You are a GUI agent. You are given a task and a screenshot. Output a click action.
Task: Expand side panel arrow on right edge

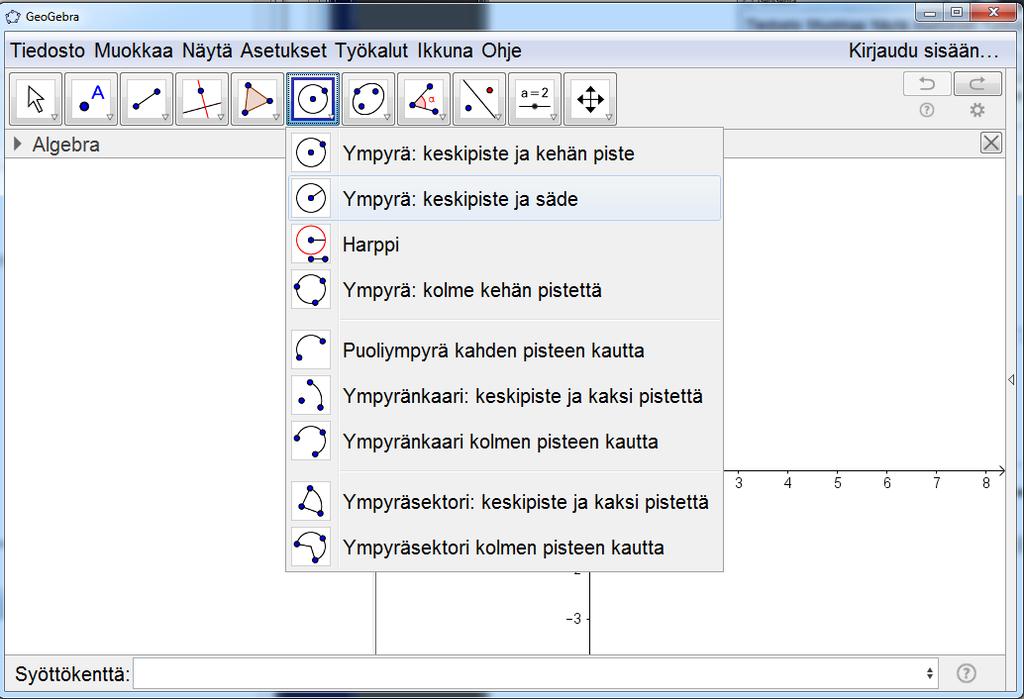click(1011, 379)
